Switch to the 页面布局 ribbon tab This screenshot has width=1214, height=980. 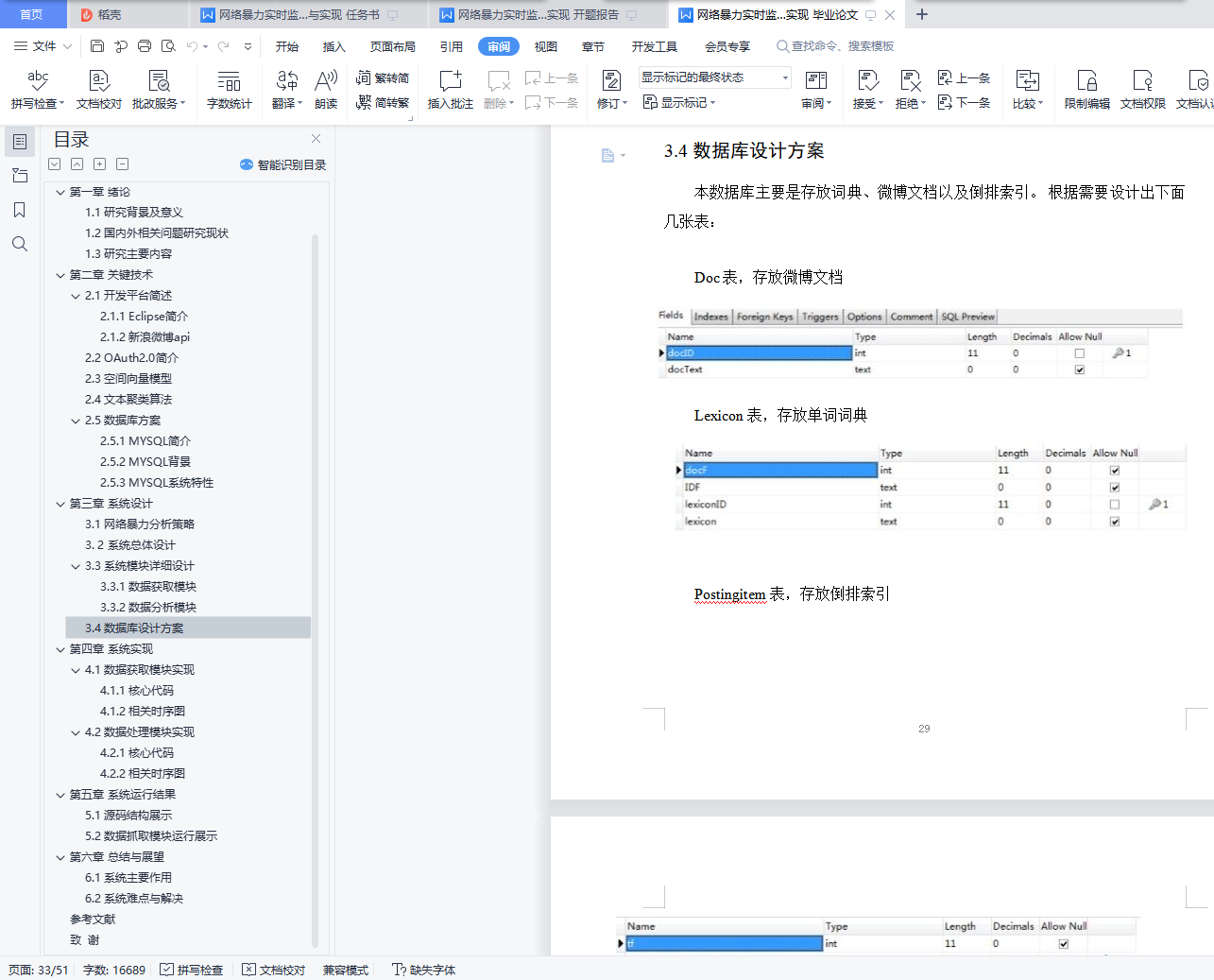393,46
